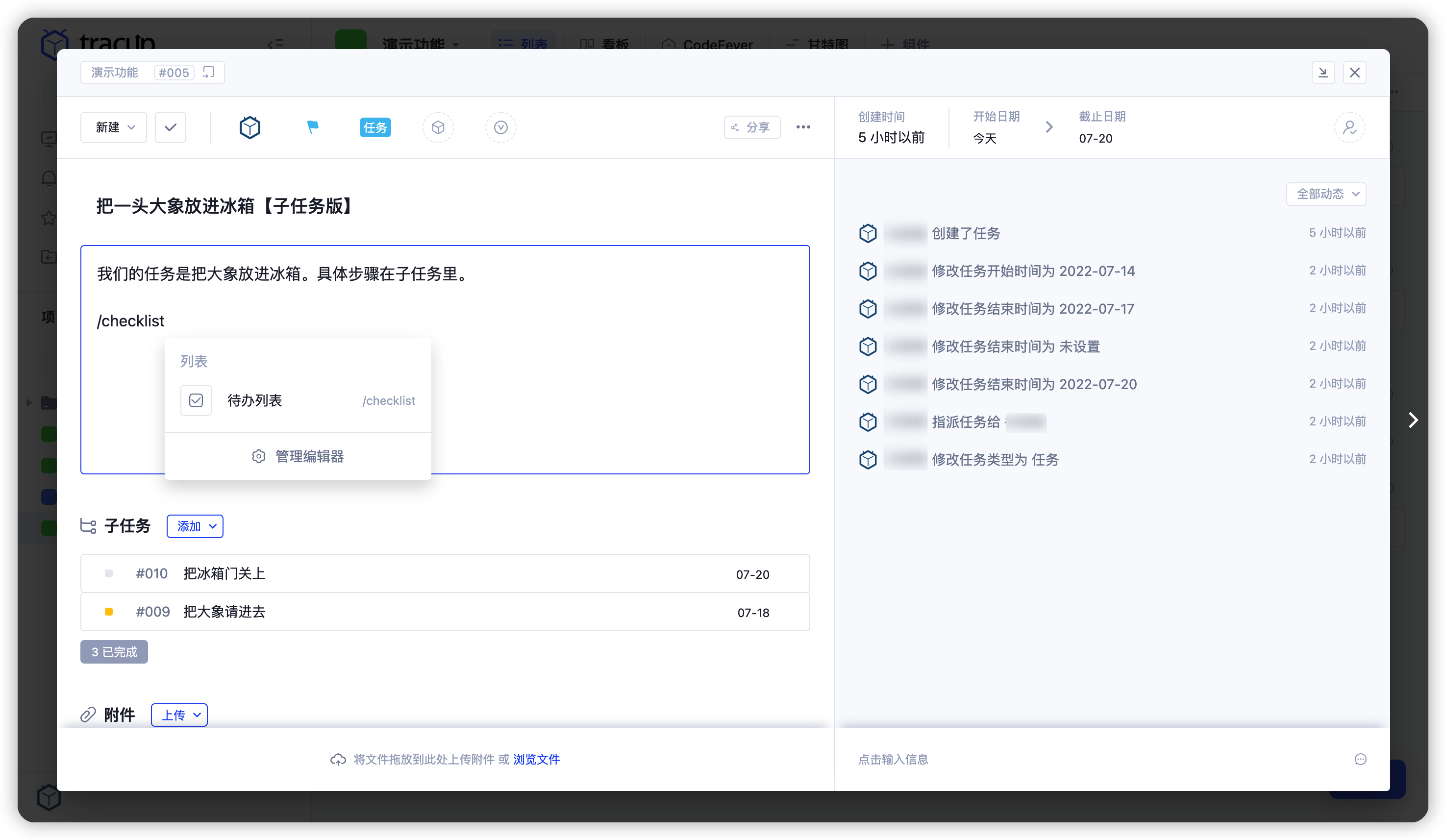1446x840 pixels.
Task: Click the dashed module cube icon
Action: click(x=438, y=127)
